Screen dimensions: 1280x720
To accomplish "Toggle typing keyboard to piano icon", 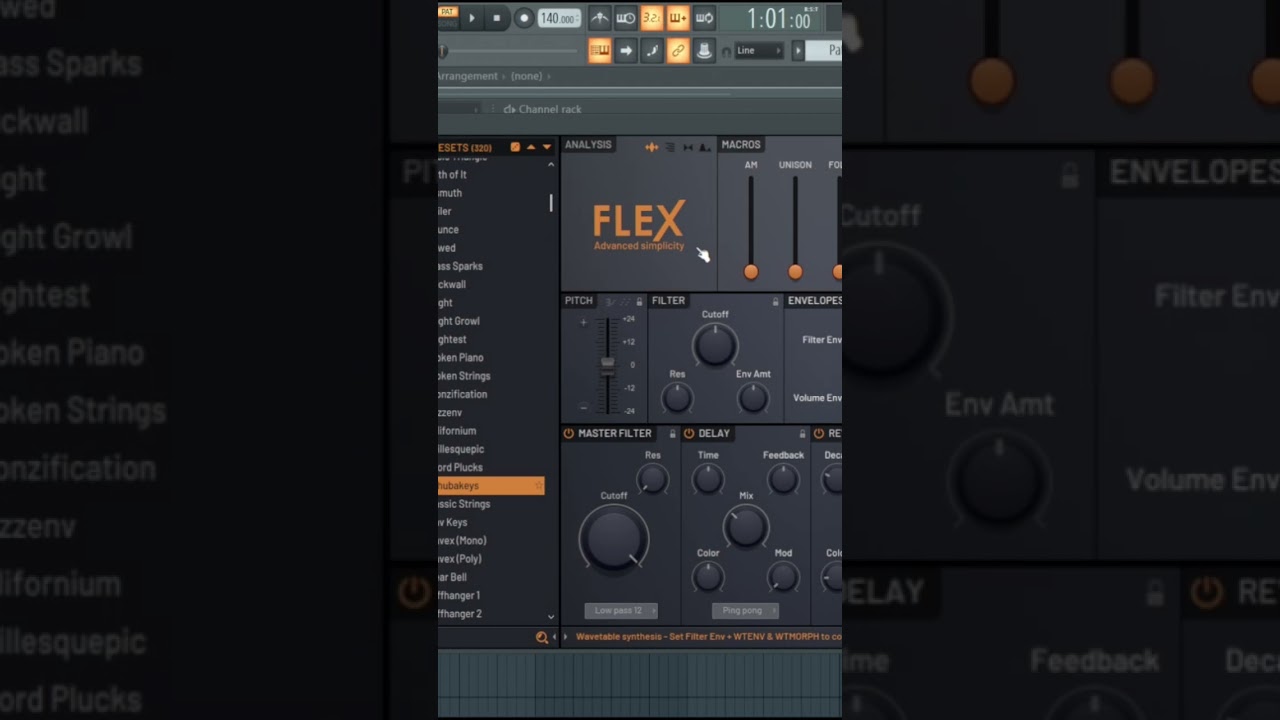I will (600, 50).
